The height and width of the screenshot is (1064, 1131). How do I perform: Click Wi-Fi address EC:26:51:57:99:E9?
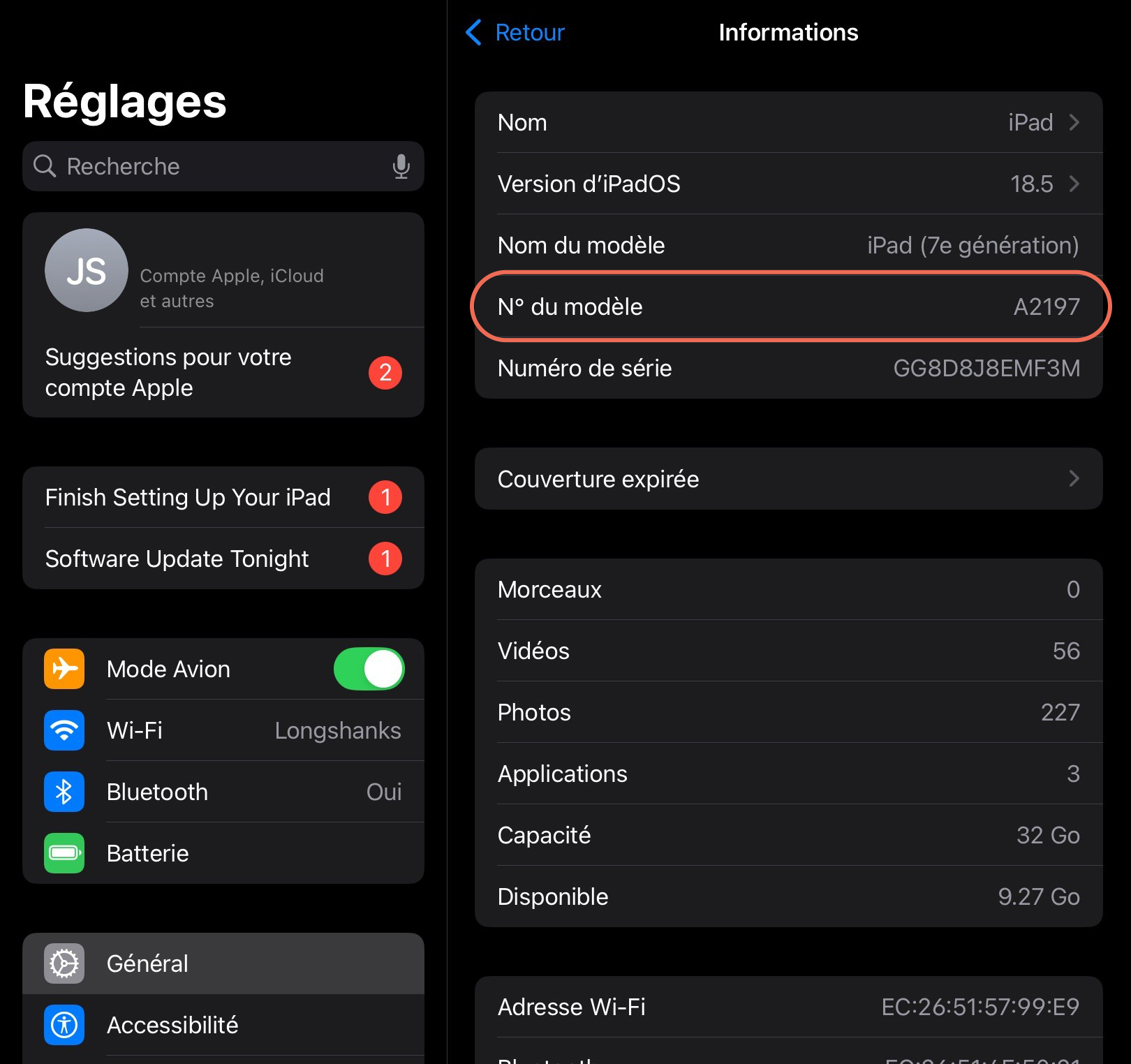click(980, 1007)
